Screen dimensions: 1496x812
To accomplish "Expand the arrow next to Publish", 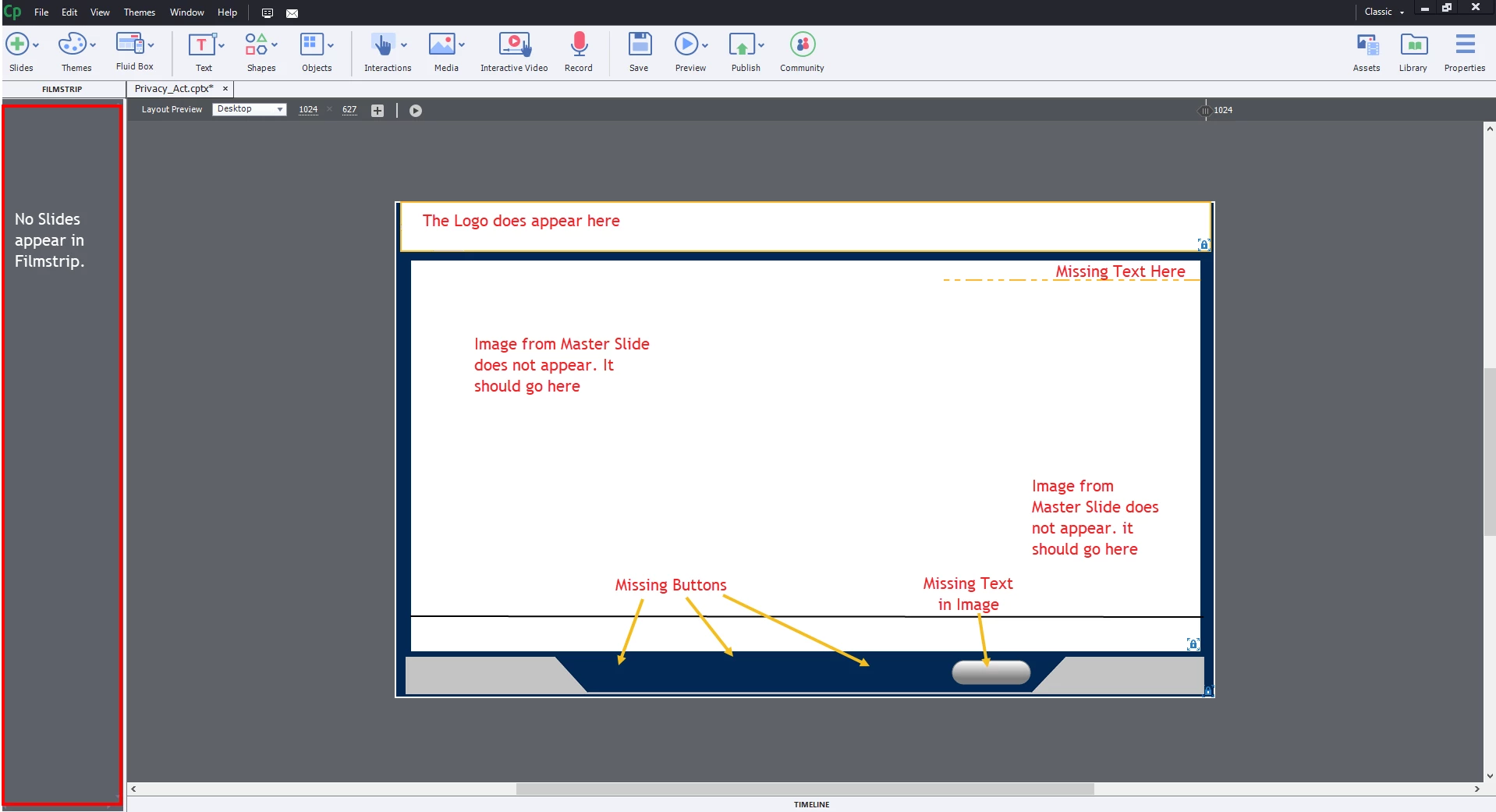I will (761, 44).
